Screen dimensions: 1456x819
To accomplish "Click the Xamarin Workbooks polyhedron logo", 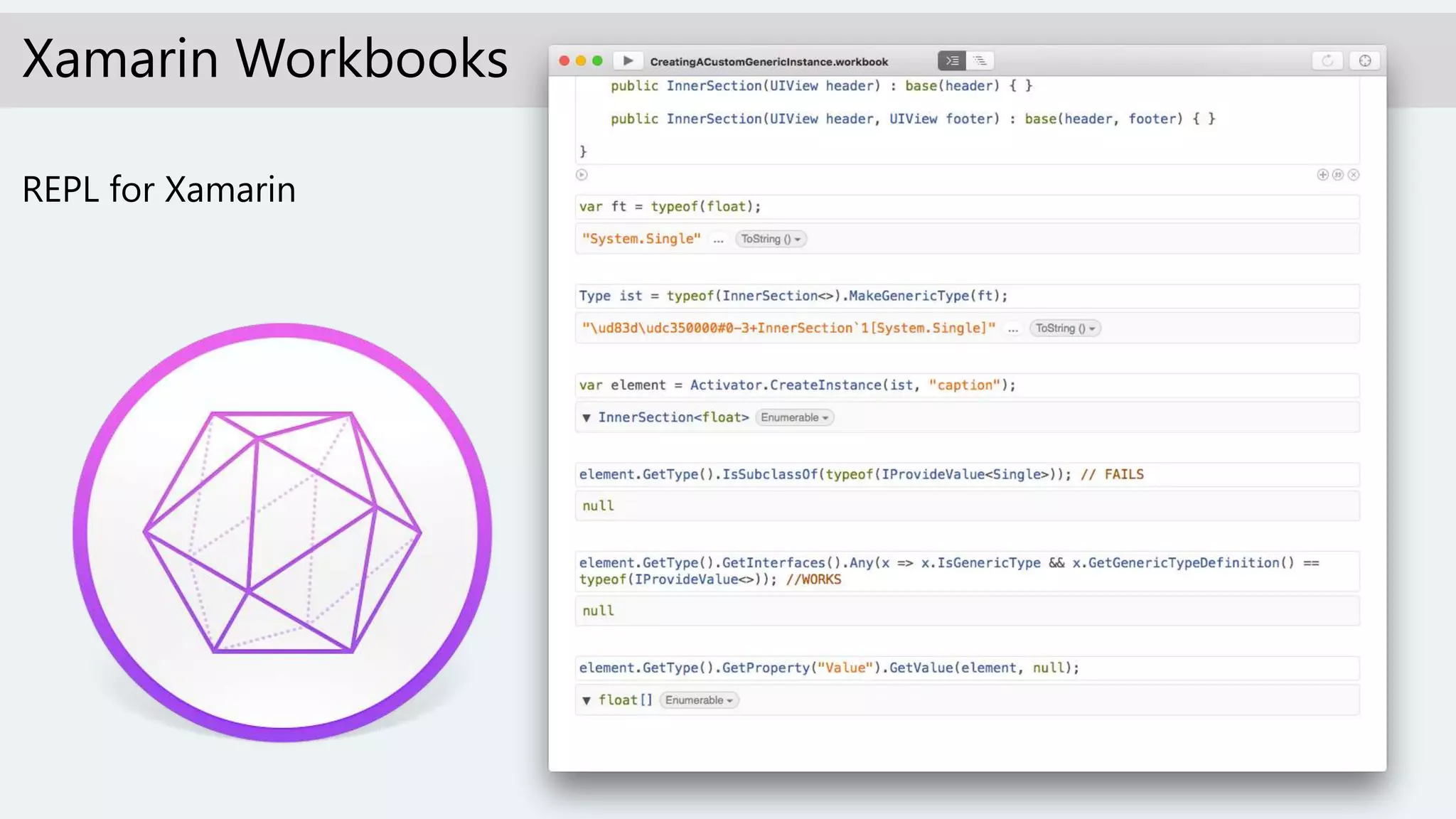I will pos(282,532).
